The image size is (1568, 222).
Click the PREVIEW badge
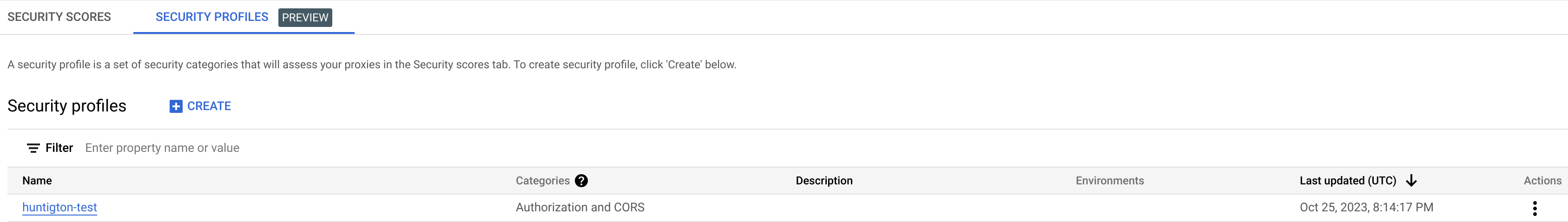305,18
